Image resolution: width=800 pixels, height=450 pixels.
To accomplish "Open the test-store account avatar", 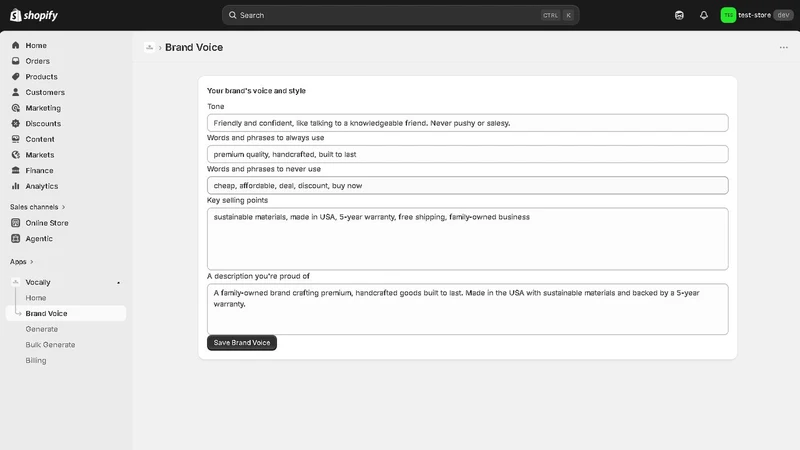I will 728,15.
